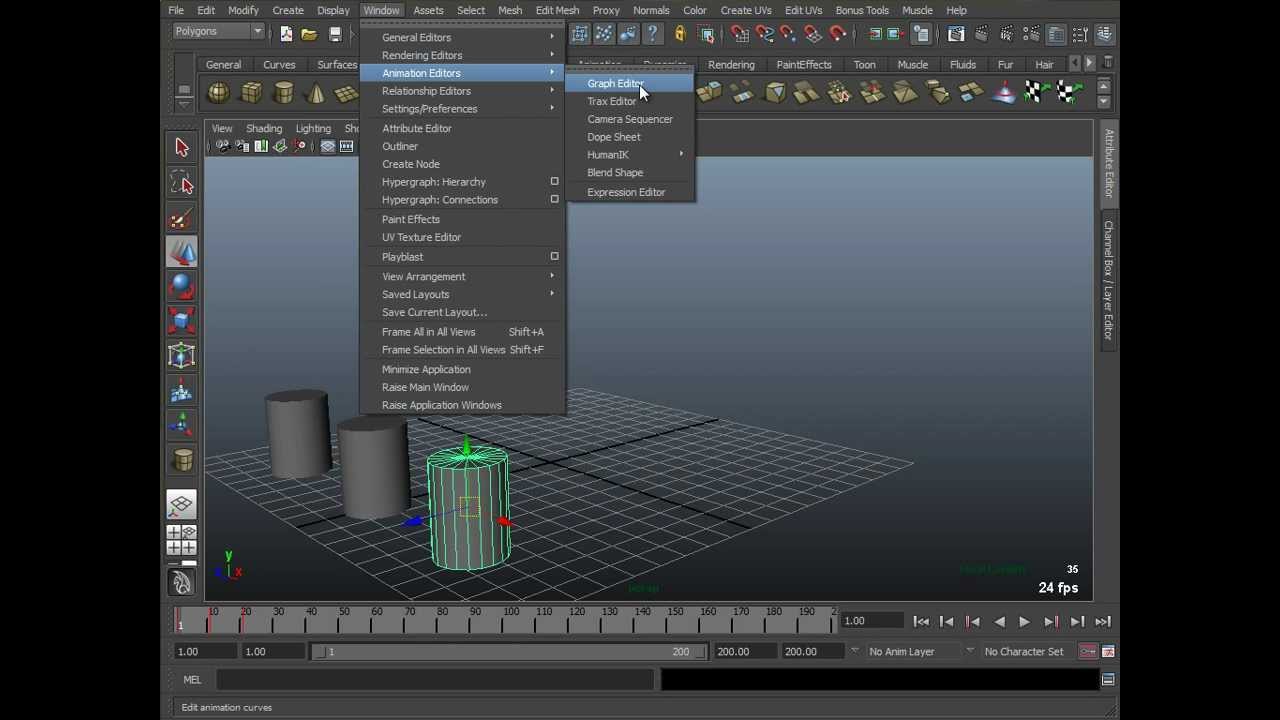This screenshot has height=720, width=1280.
Task: Expand the HumanIK submenu
Action: point(630,155)
